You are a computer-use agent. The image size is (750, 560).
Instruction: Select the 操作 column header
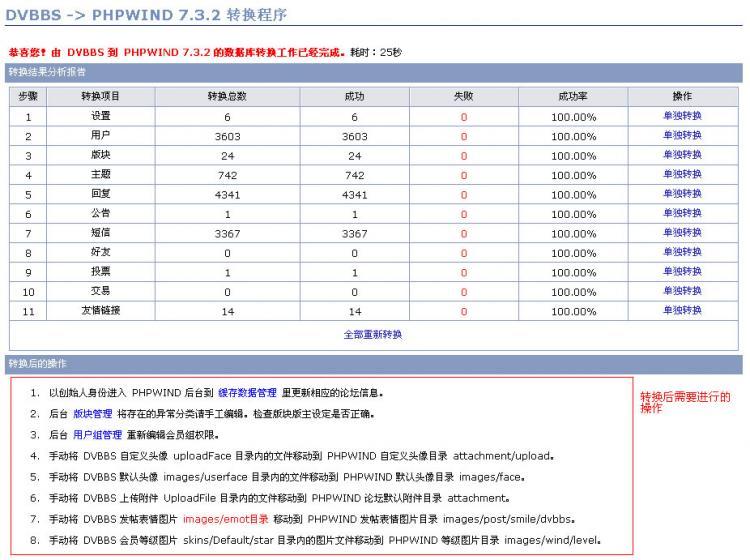tap(683, 97)
